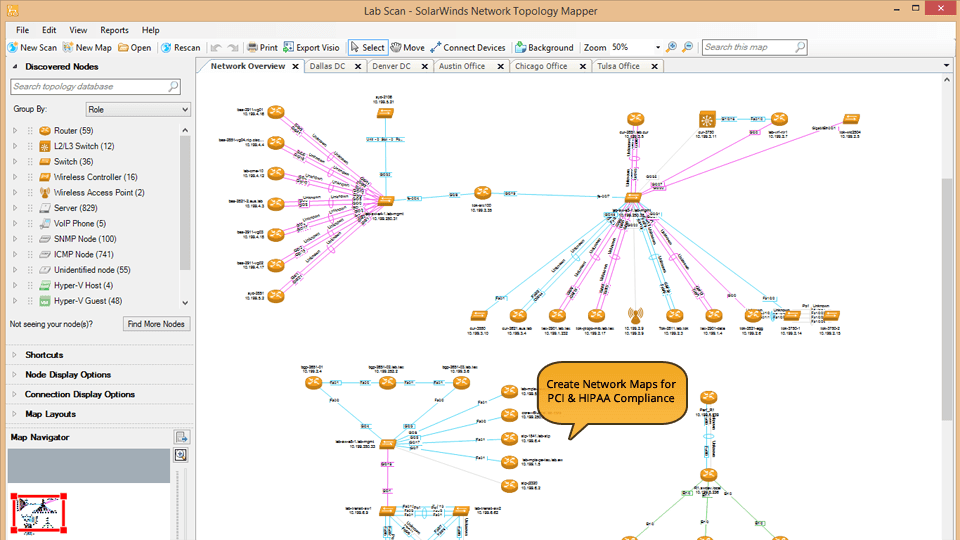
Task: Click the Hyper-V Guest role icon
Action: [x=45, y=301]
